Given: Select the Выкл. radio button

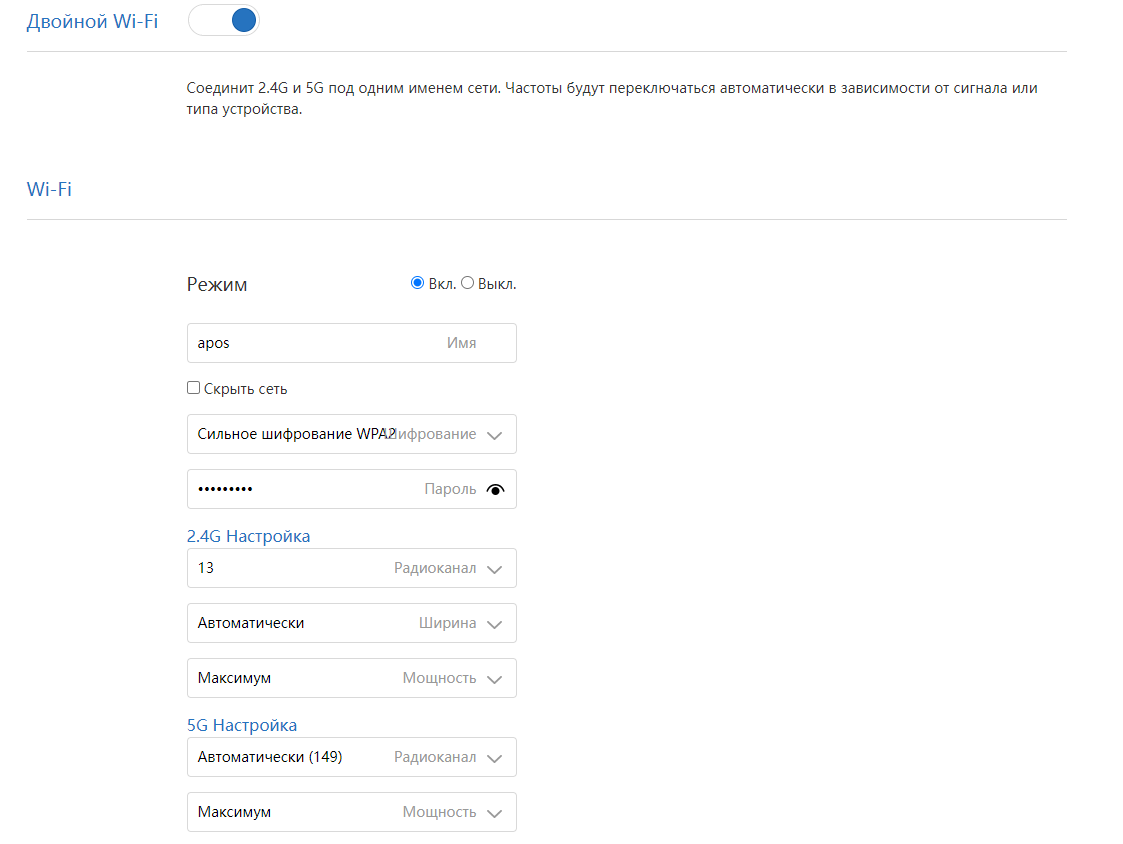Looking at the screenshot, I should click(468, 284).
